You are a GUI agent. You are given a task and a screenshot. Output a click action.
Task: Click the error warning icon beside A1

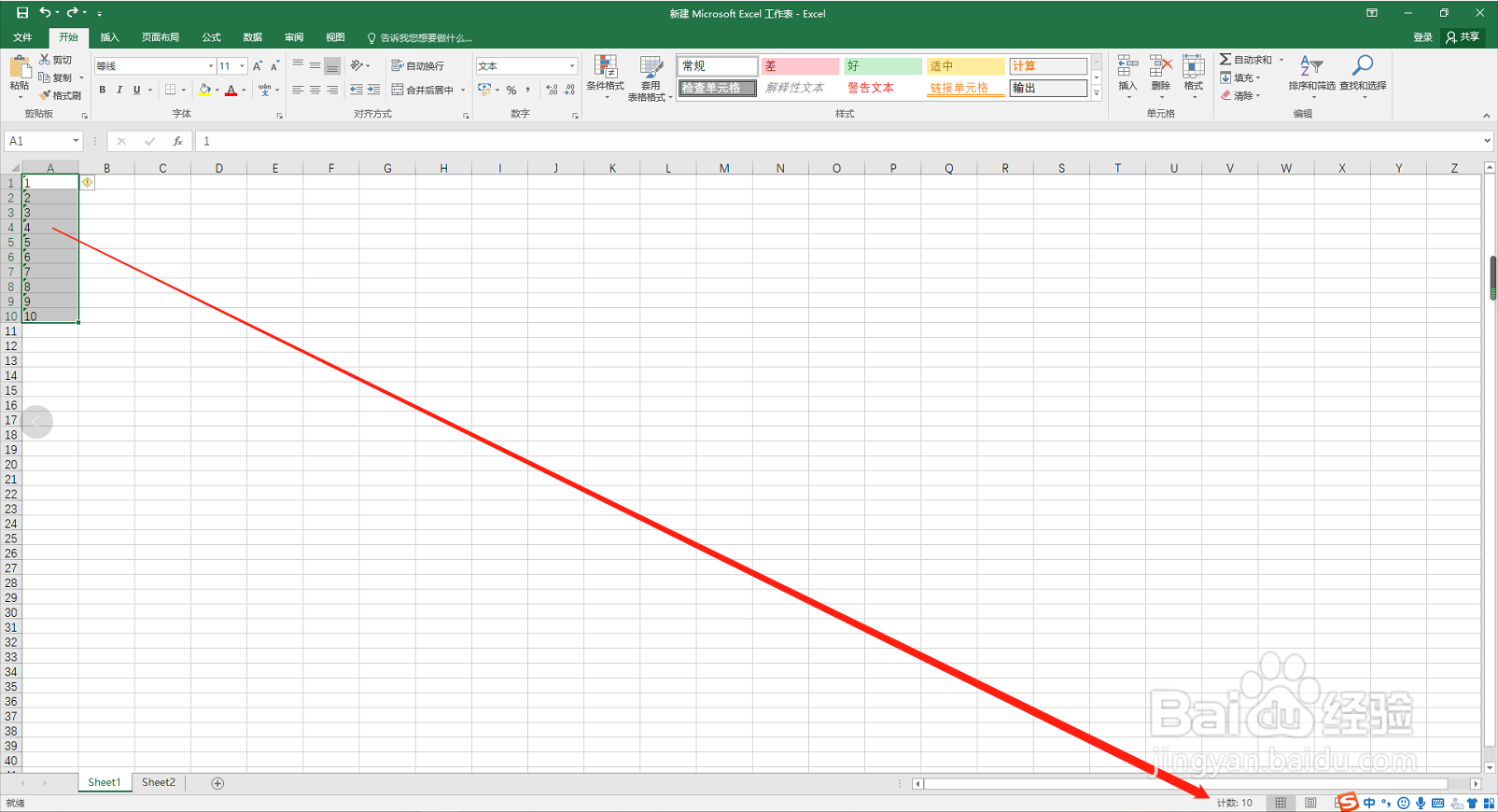[x=88, y=182]
